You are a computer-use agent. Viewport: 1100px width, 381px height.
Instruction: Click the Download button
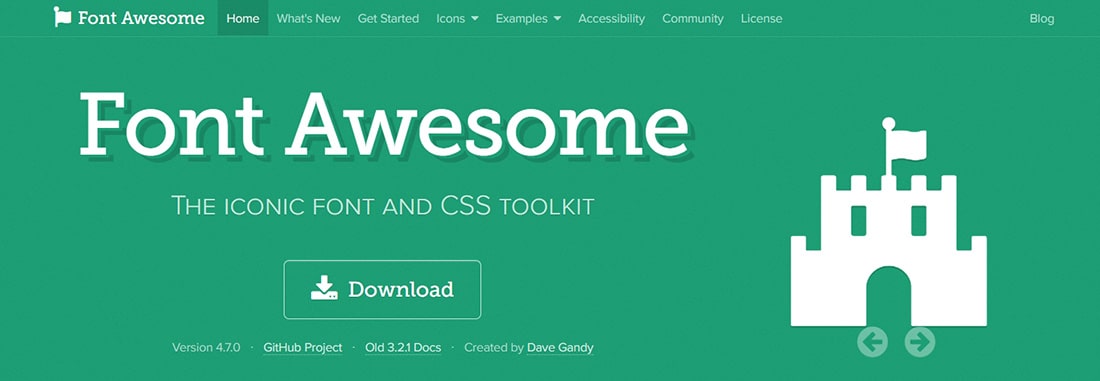click(382, 289)
